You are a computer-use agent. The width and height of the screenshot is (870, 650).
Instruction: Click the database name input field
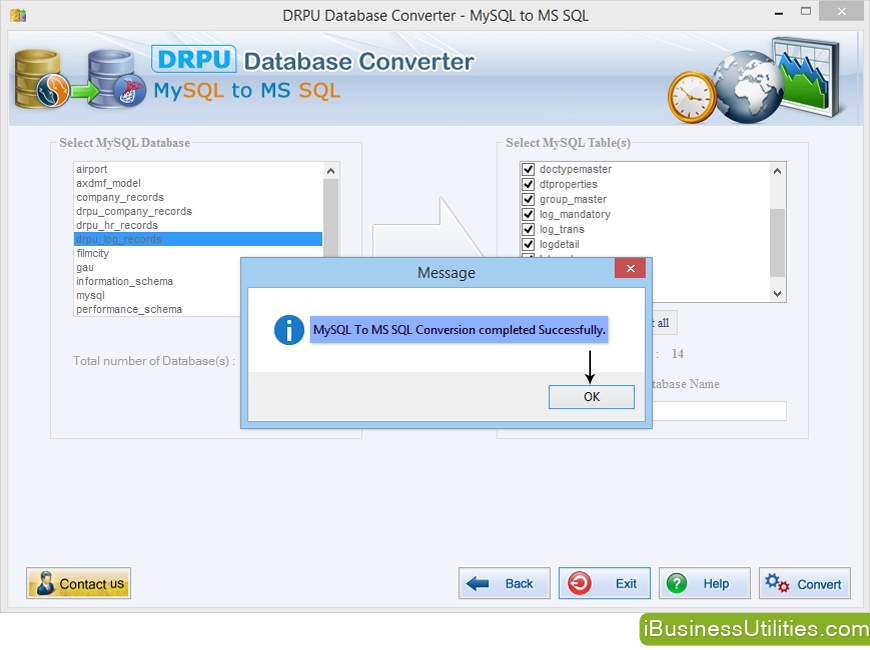720,411
